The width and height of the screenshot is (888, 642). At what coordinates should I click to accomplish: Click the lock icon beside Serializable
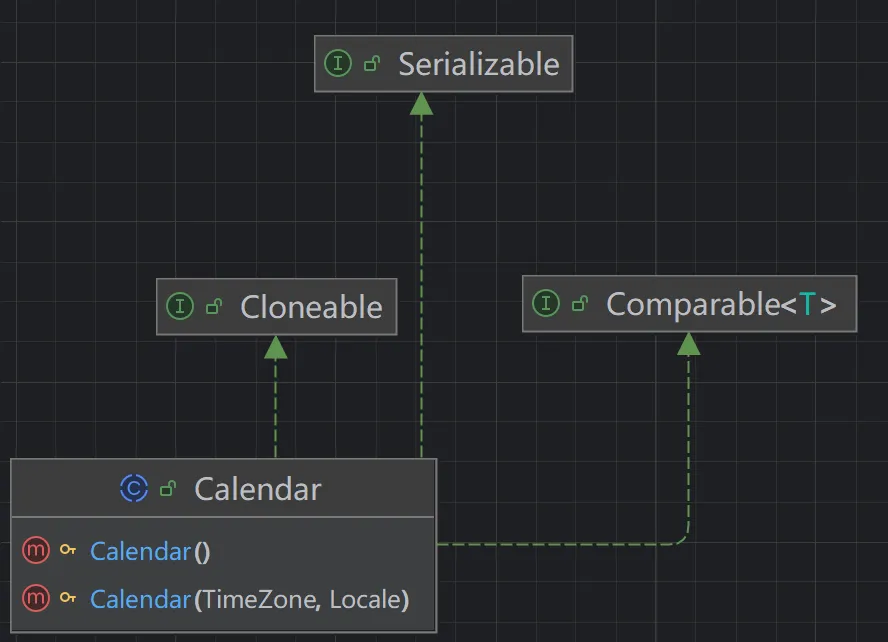click(372, 64)
